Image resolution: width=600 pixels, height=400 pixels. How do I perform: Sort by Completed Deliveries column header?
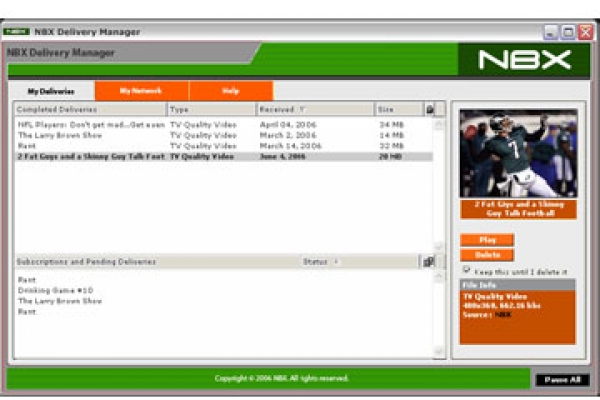(90, 109)
